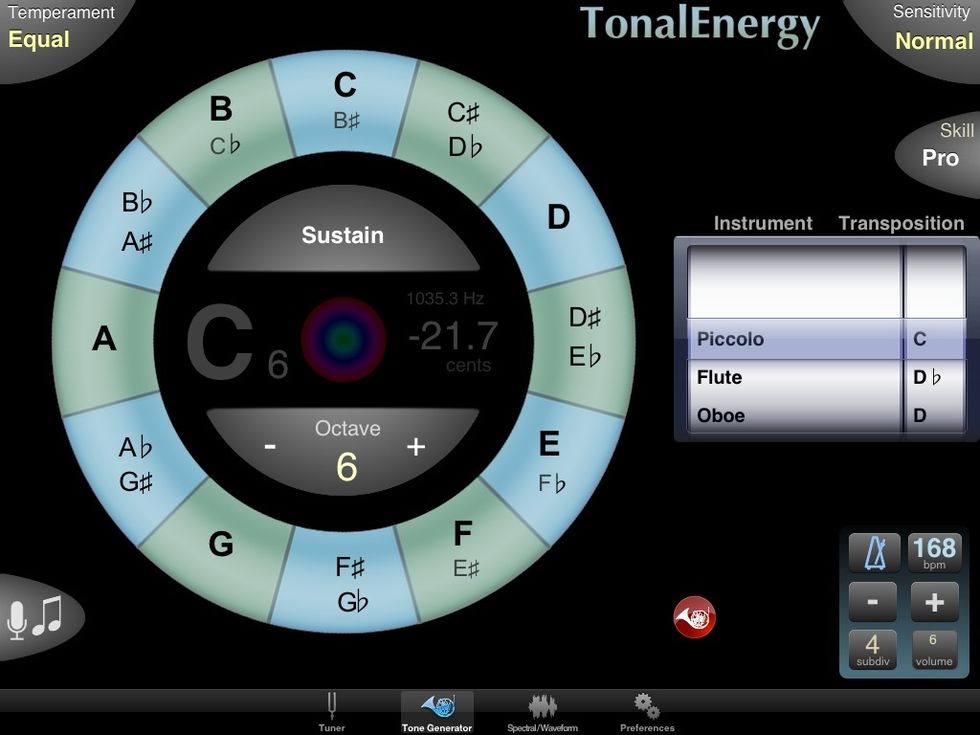Change the metronome subdiv setting

(x=872, y=650)
